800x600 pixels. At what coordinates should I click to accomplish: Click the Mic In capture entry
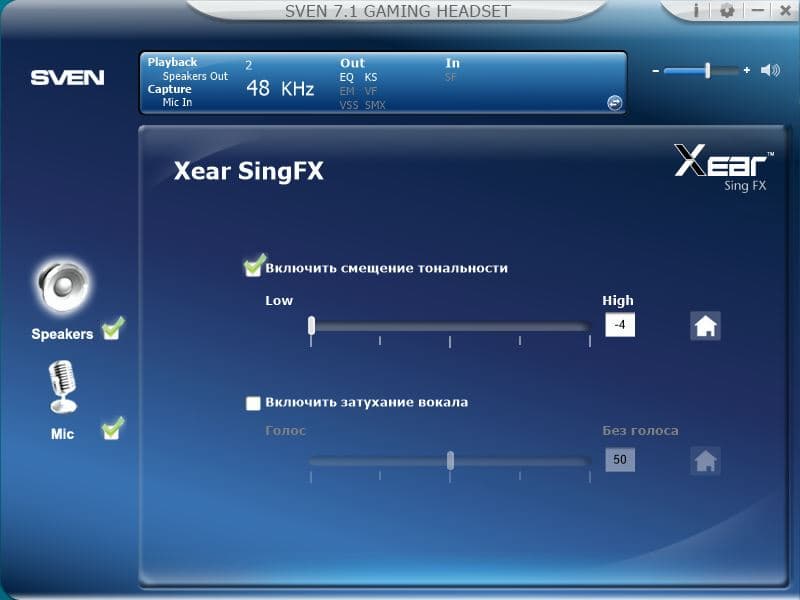(177, 102)
